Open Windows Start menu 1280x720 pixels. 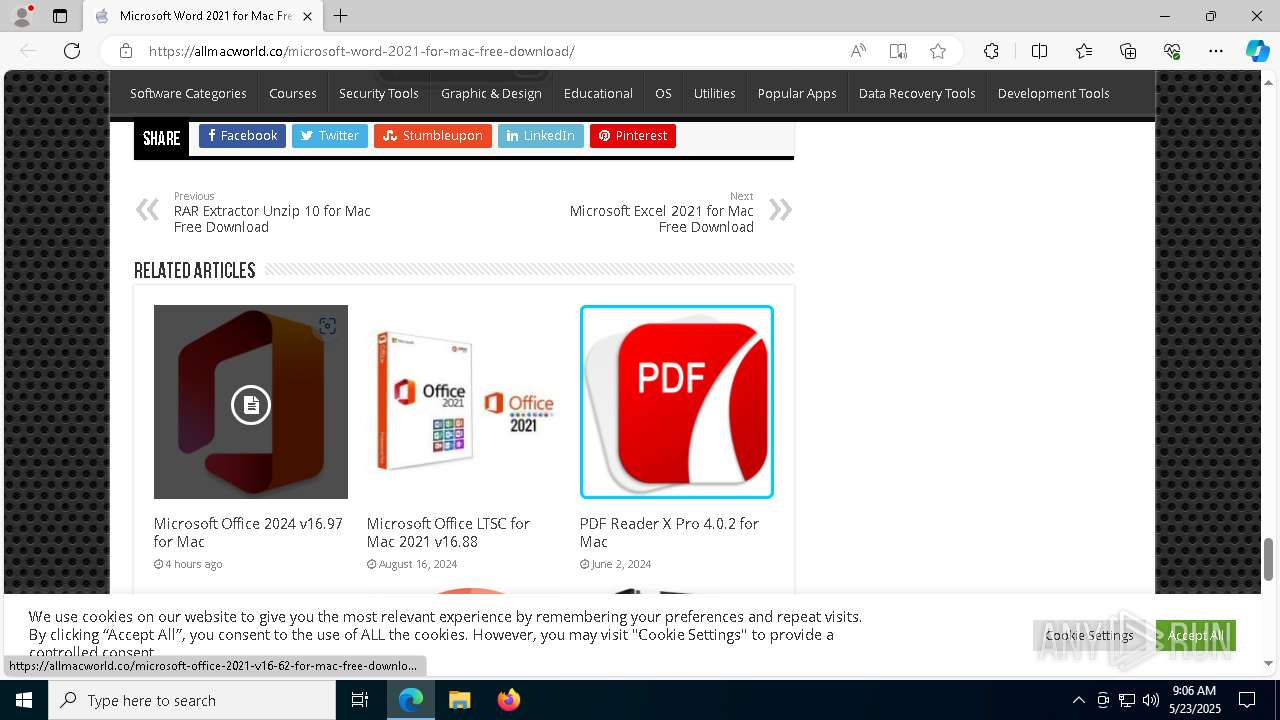(24, 700)
